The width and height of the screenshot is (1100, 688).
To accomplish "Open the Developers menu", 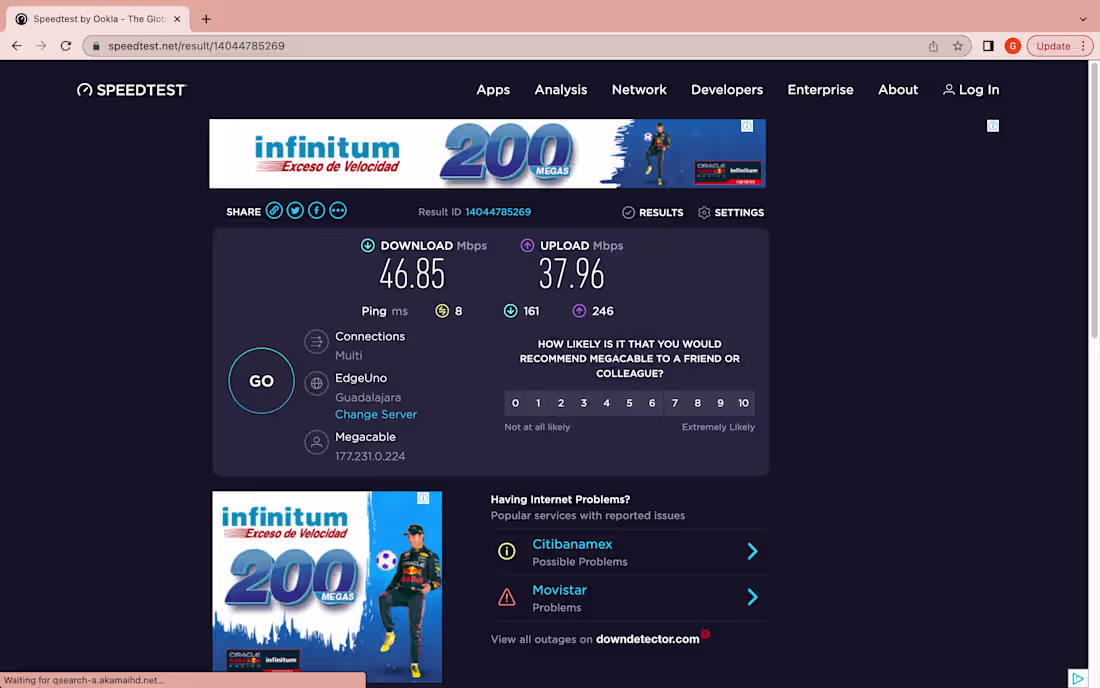I will click(727, 90).
